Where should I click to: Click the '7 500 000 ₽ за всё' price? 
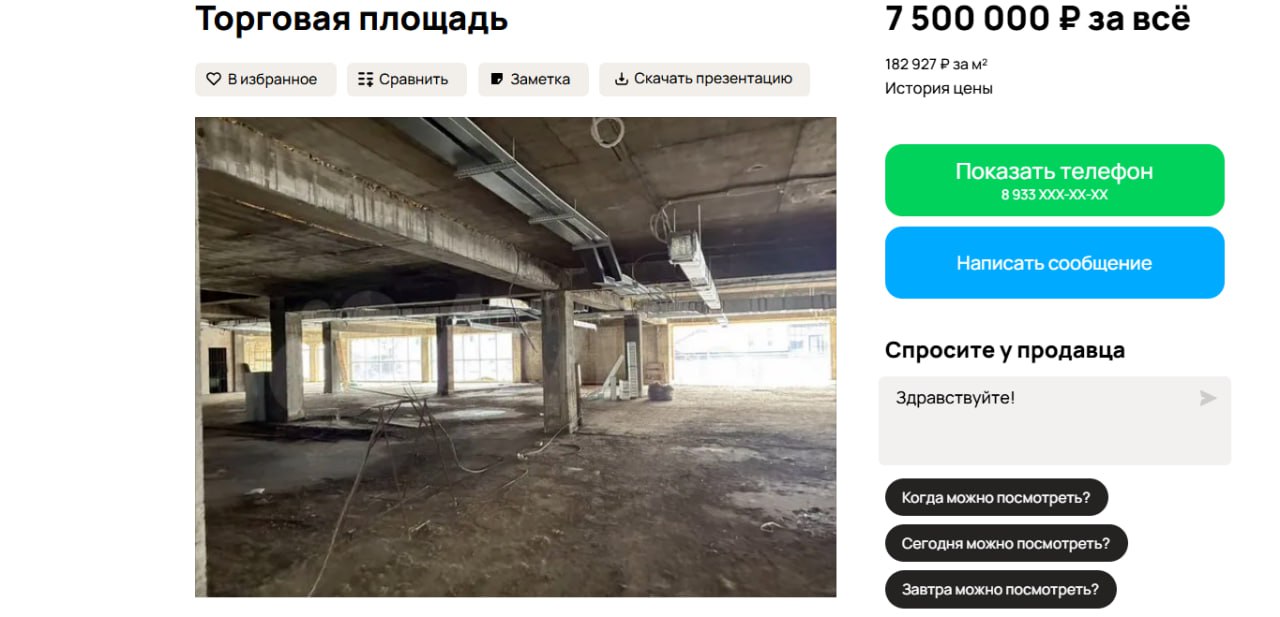click(1038, 18)
